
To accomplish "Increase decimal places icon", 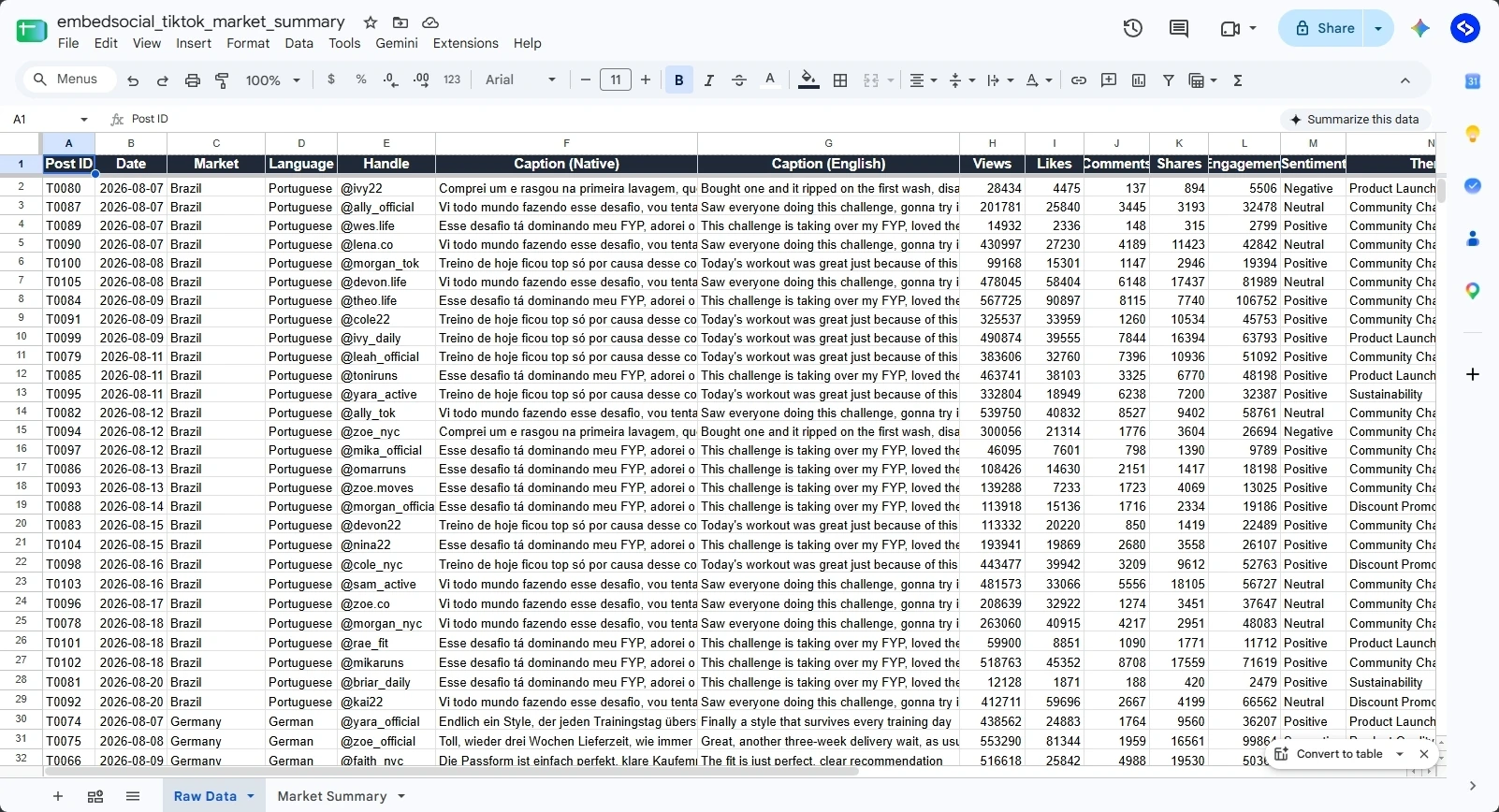I will [x=421, y=80].
